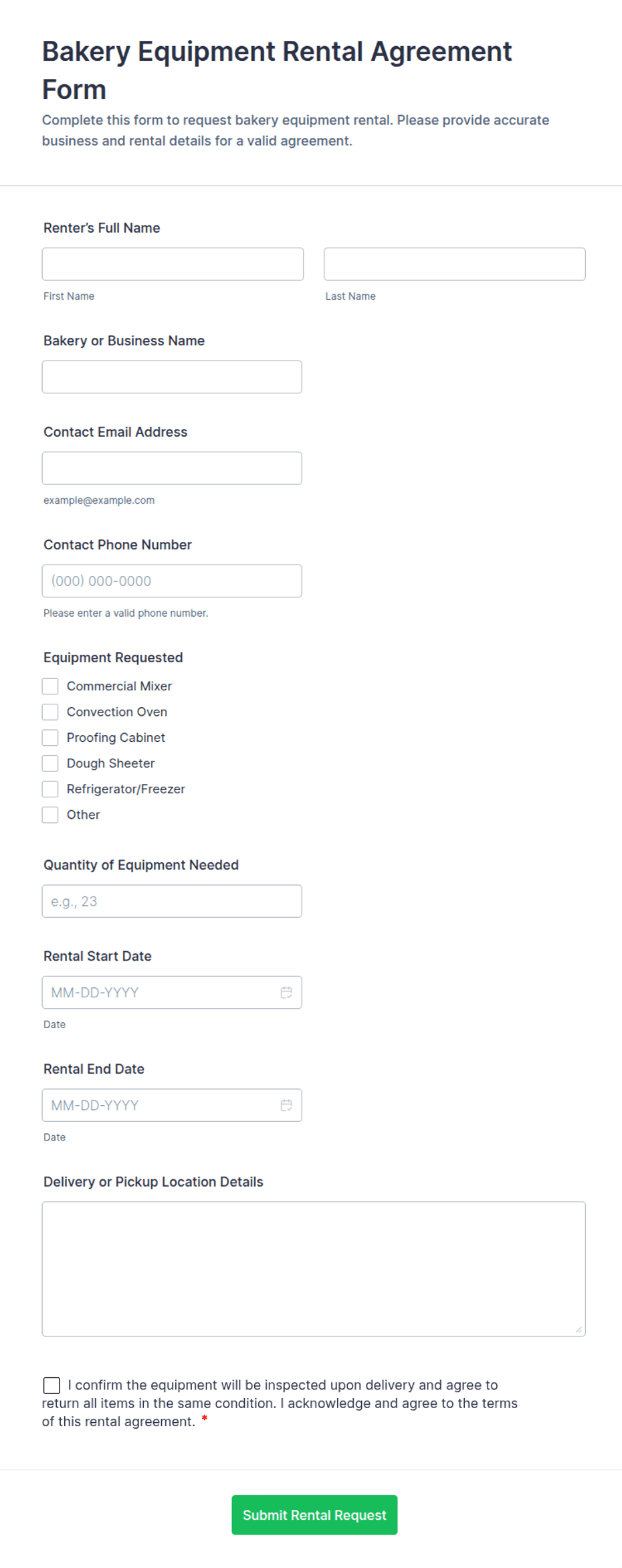The image size is (622, 1568).
Task: Focus the First Name input field
Action: tap(173, 264)
